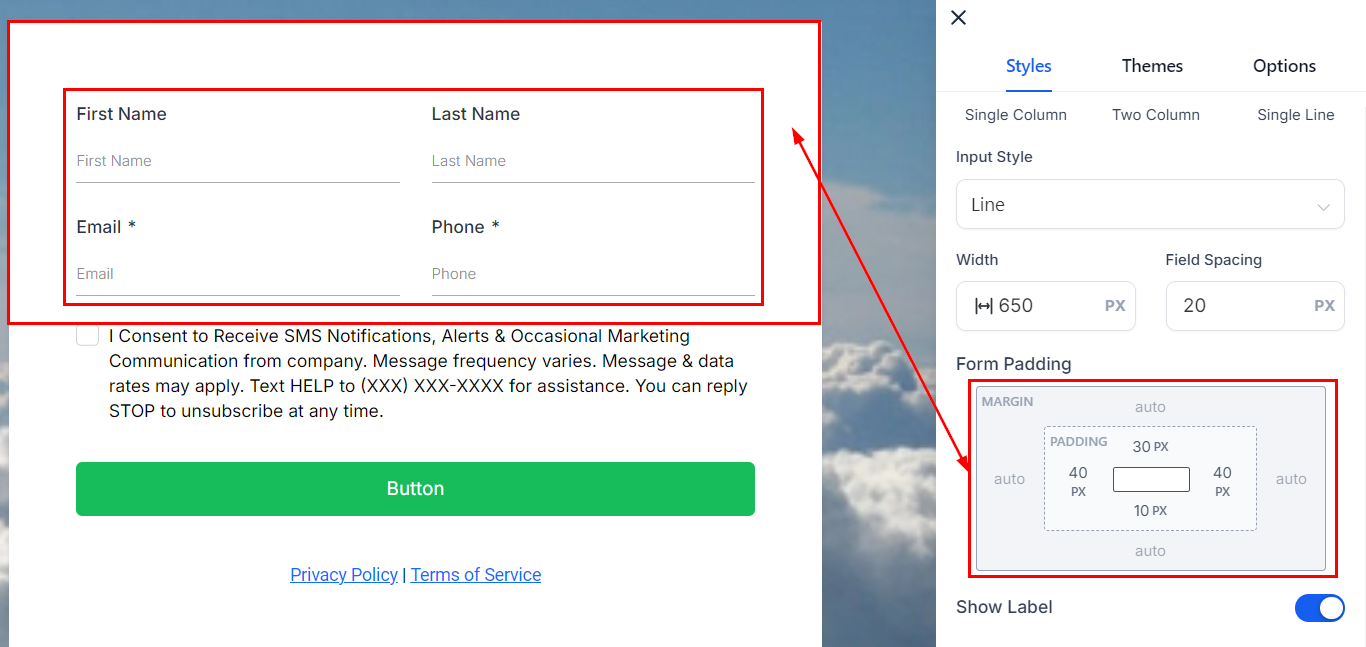The height and width of the screenshot is (647, 1366).
Task: Click the Input Style dropdown chevron
Action: (1323, 207)
